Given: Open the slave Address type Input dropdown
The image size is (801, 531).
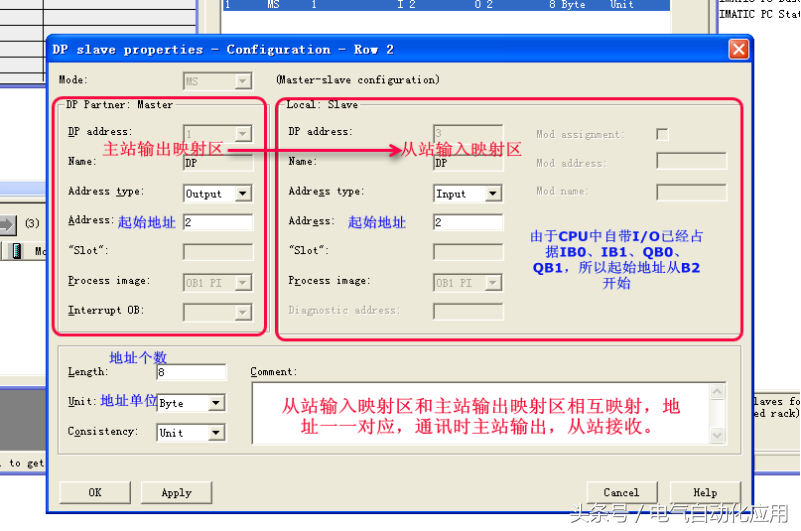Looking at the screenshot, I should click(492, 194).
